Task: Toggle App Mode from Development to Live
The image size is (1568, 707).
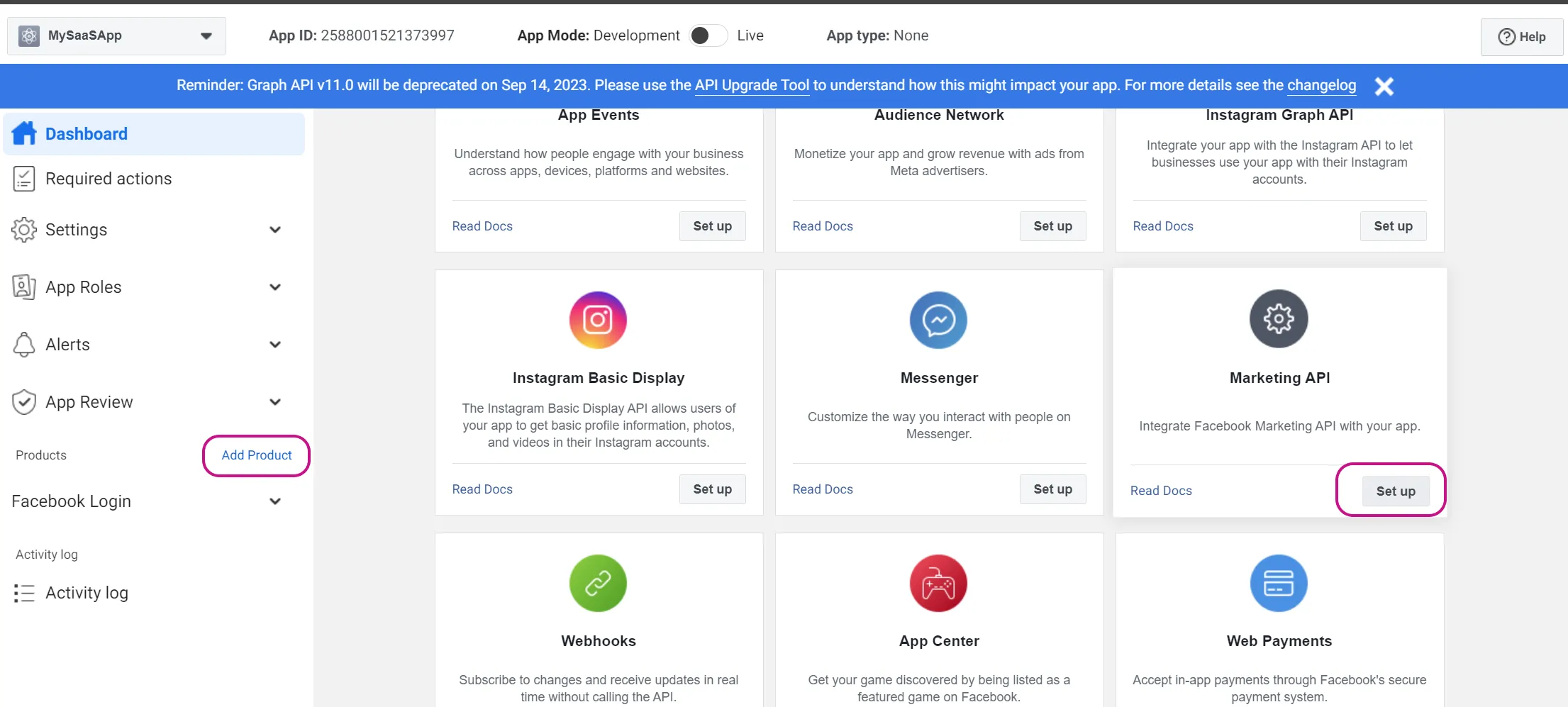Action: (x=708, y=35)
